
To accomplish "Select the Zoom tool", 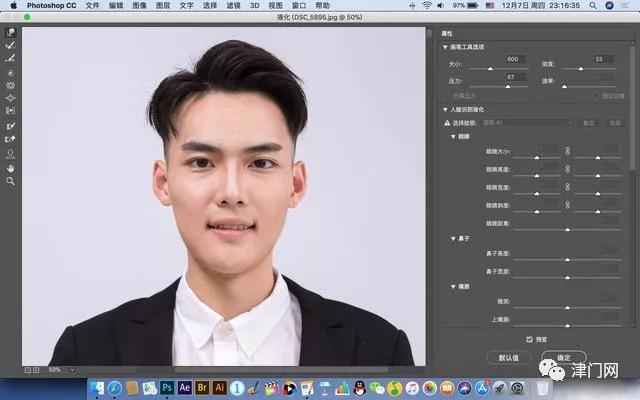I will click(10, 181).
